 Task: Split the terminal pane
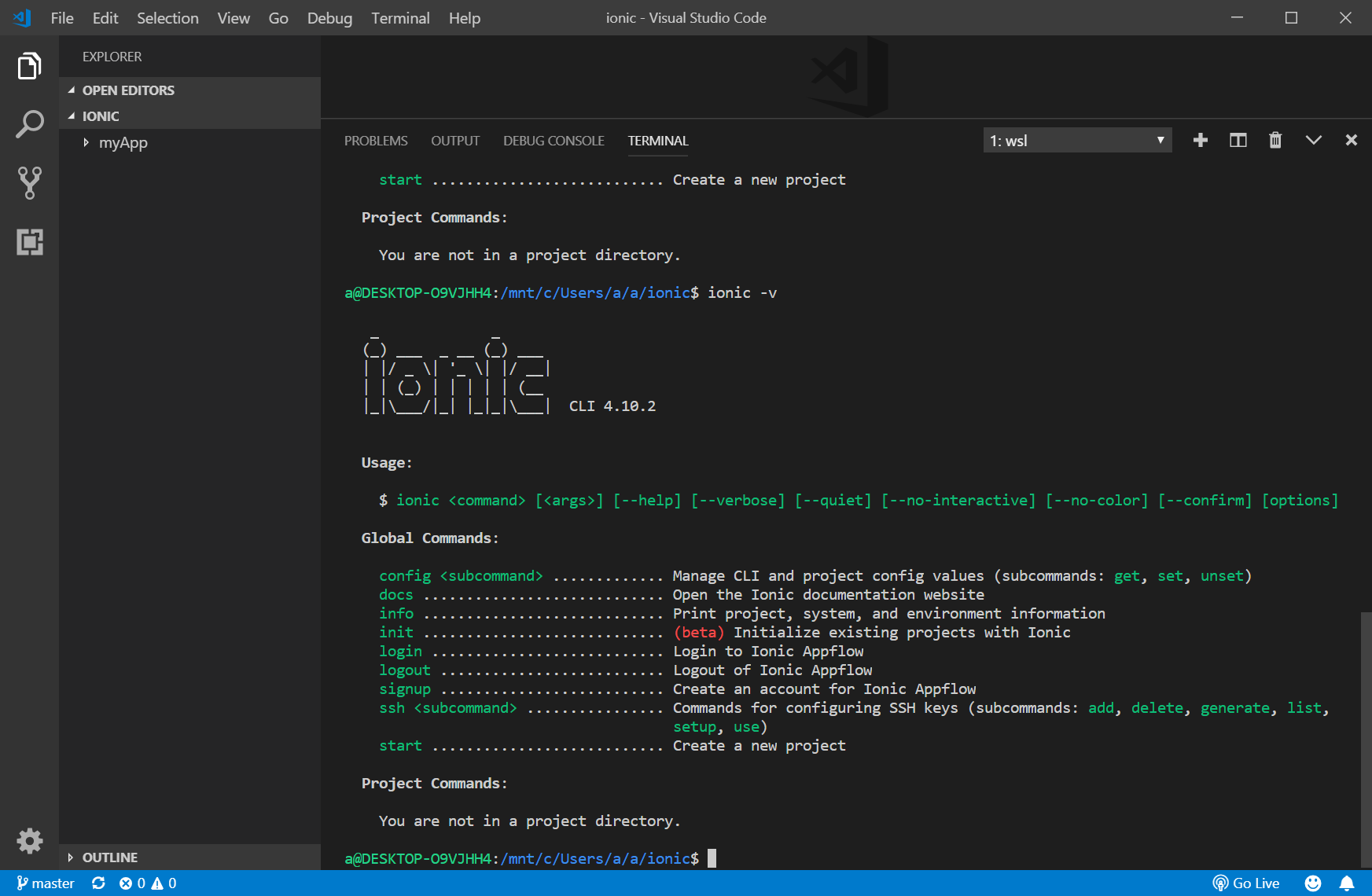point(1238,140)
